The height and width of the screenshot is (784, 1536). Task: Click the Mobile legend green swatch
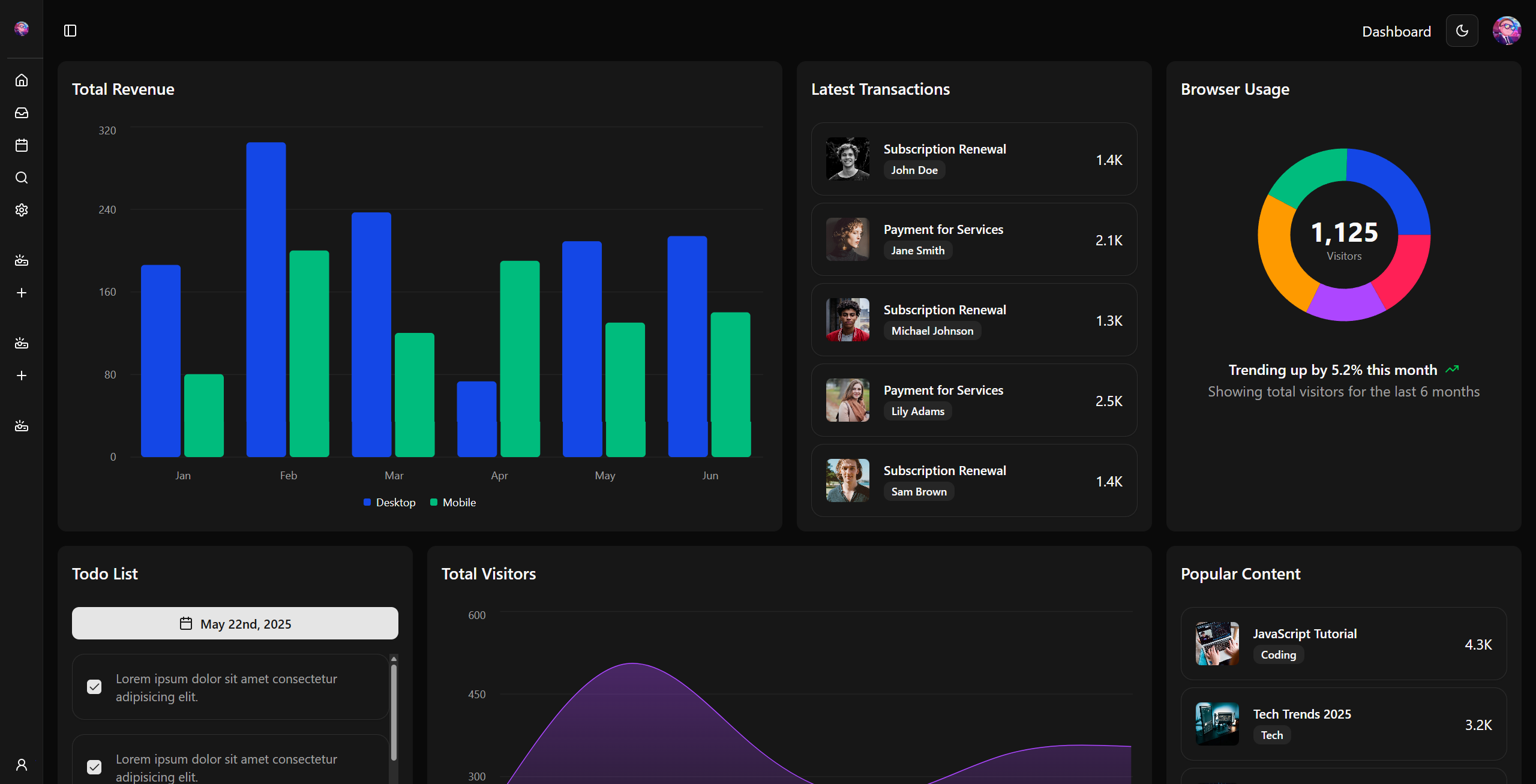[434, 502]
